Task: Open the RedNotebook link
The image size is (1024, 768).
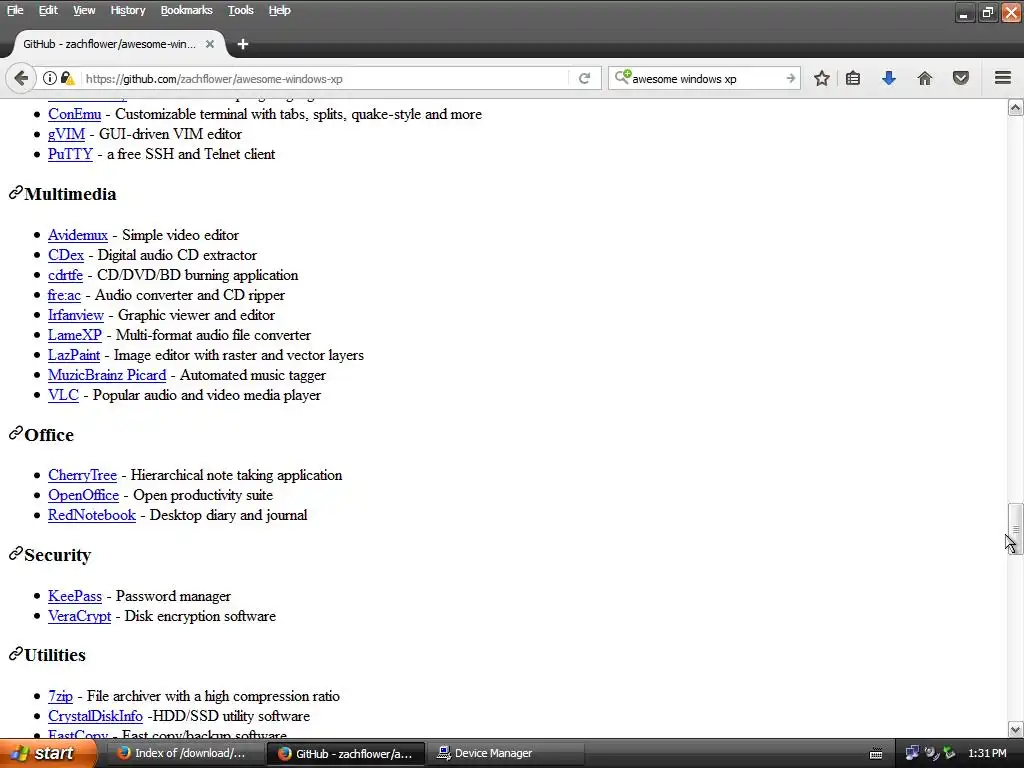Action: tap(91, 515)
